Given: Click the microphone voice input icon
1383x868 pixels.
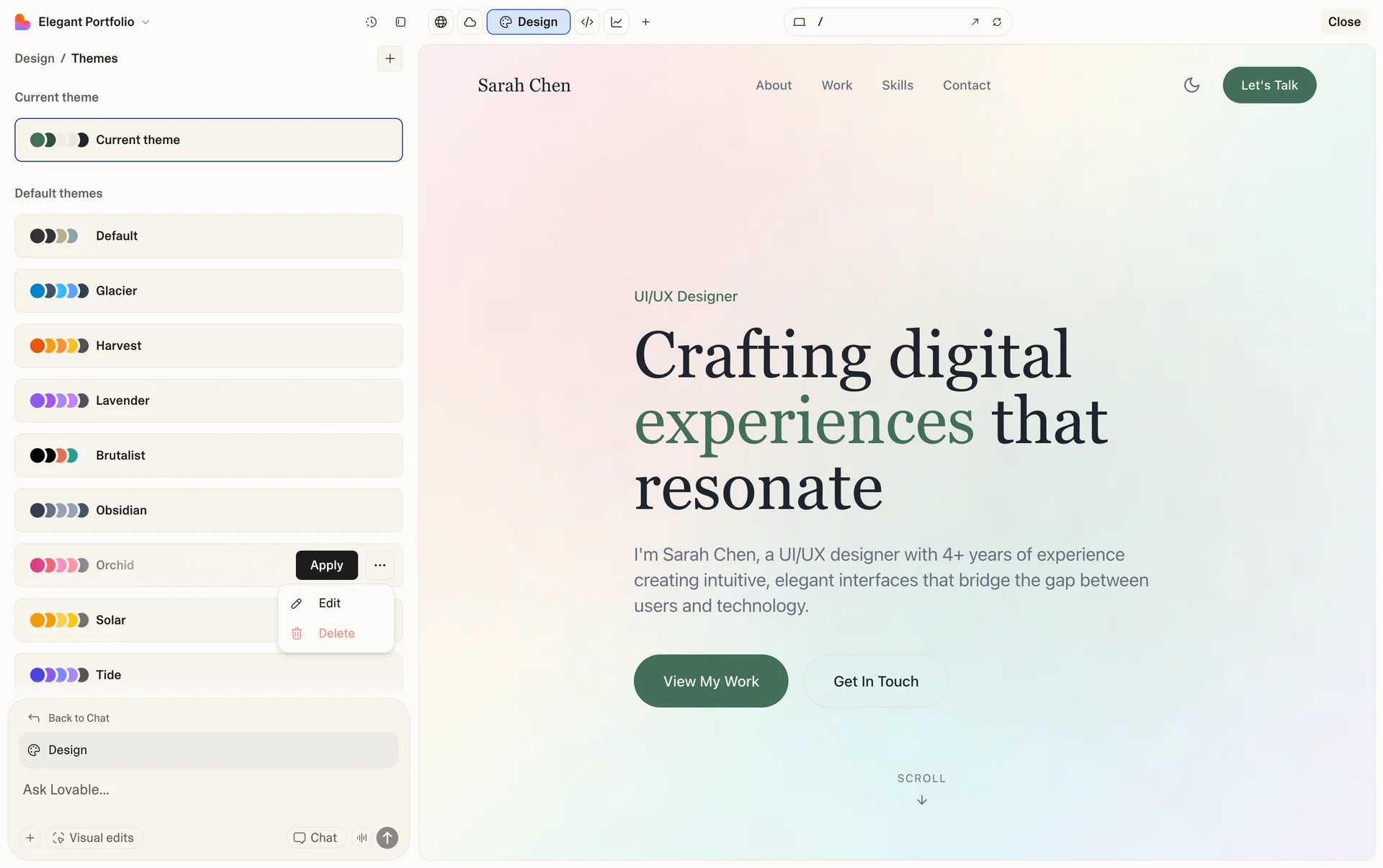Looking at the screenshot, I should click(x=362, y=838).
